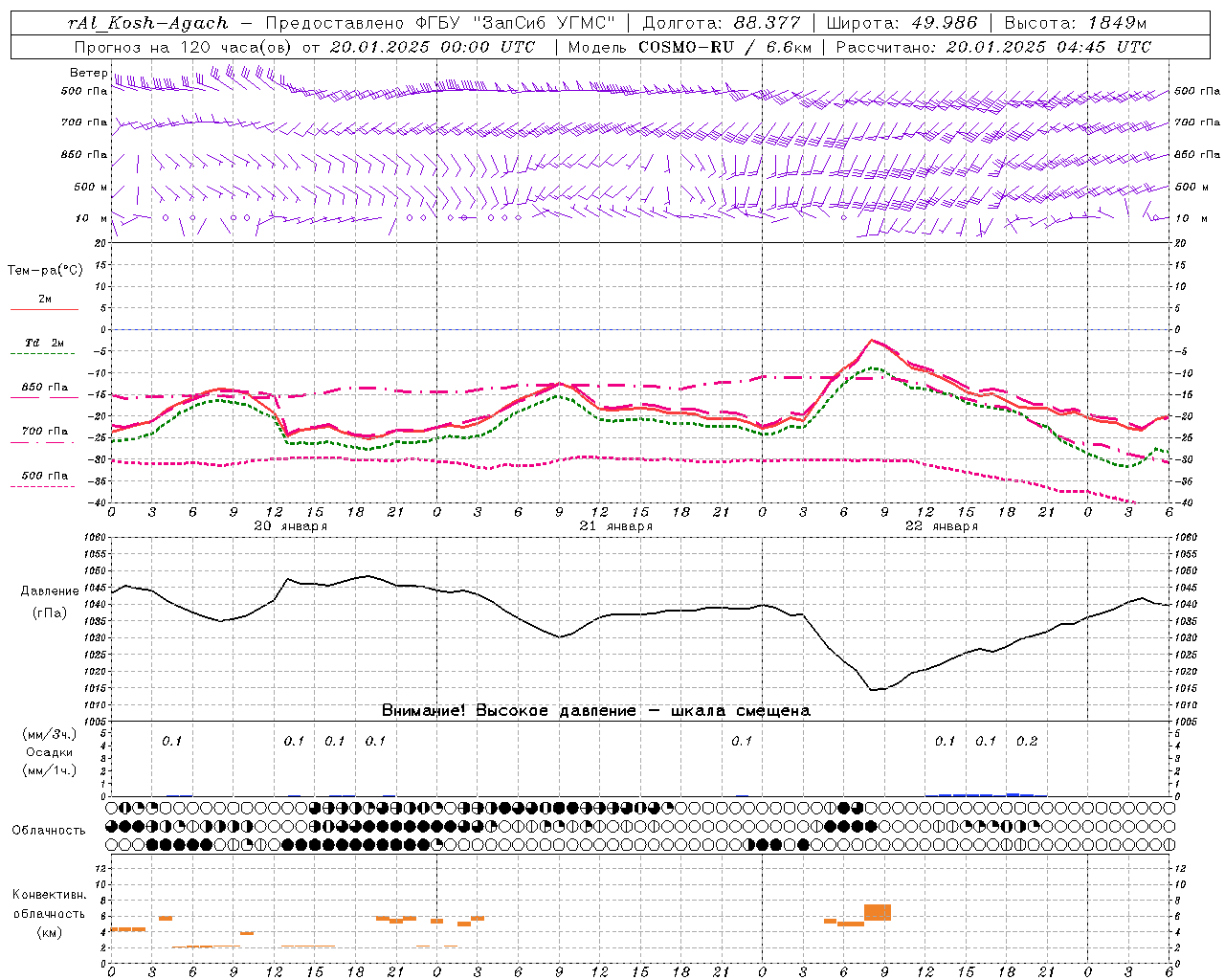Click the 21 января date label
The width and height of the screenshot is (1225, 980).
coord(616,526)
